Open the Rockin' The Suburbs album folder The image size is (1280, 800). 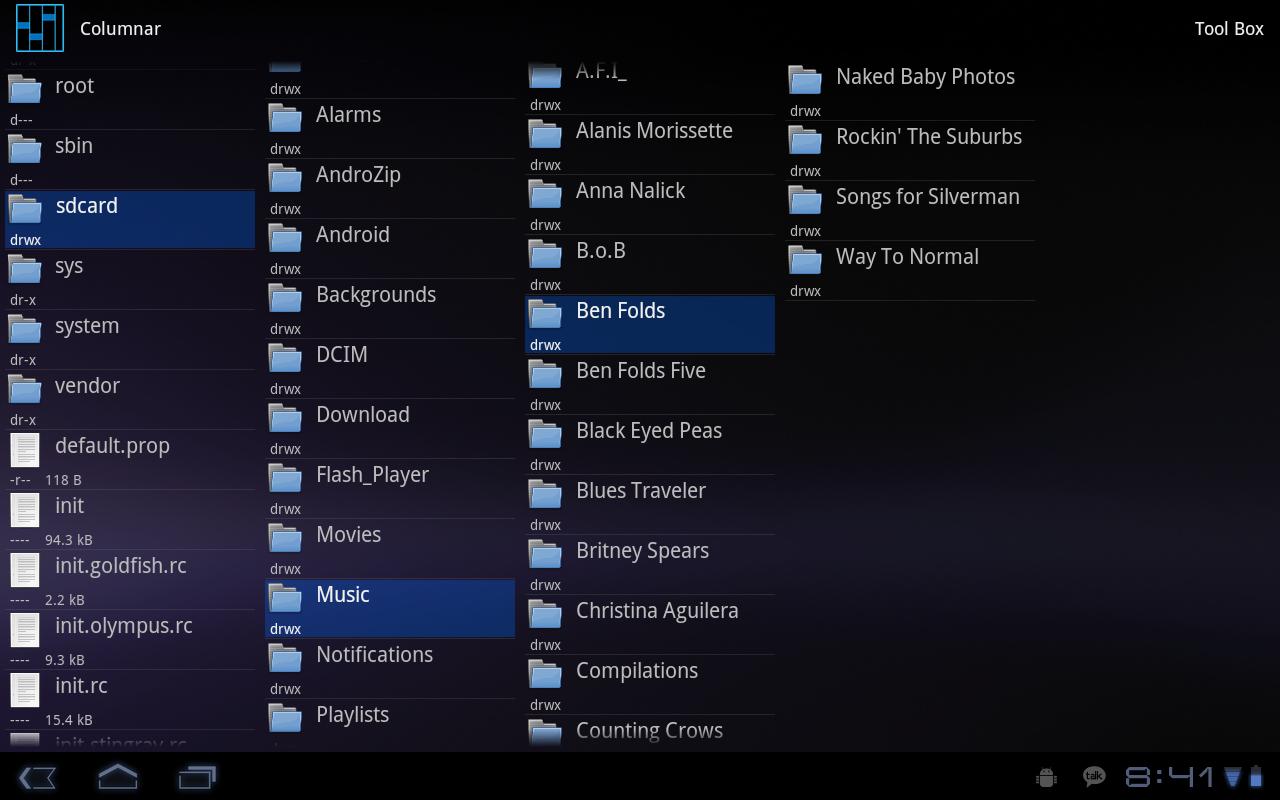coord(928,137)
